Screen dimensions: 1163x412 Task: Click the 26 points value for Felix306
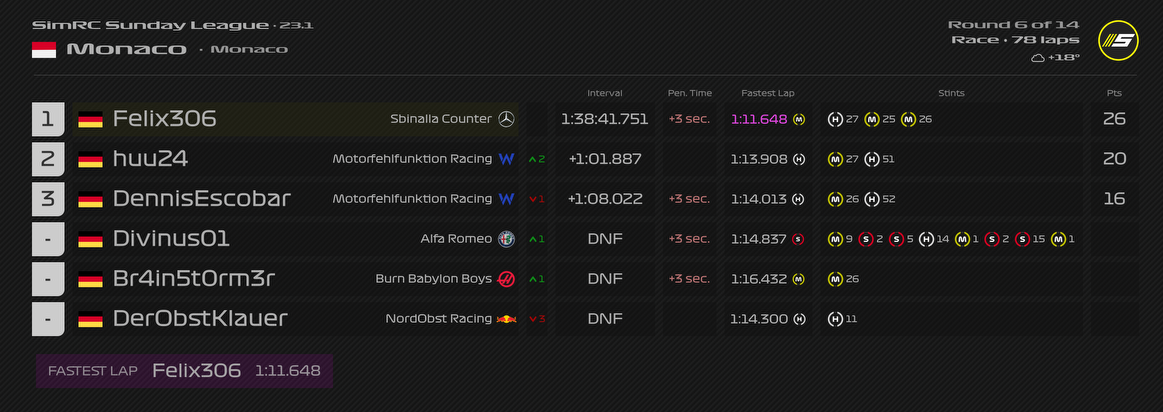coord(1114,119)
